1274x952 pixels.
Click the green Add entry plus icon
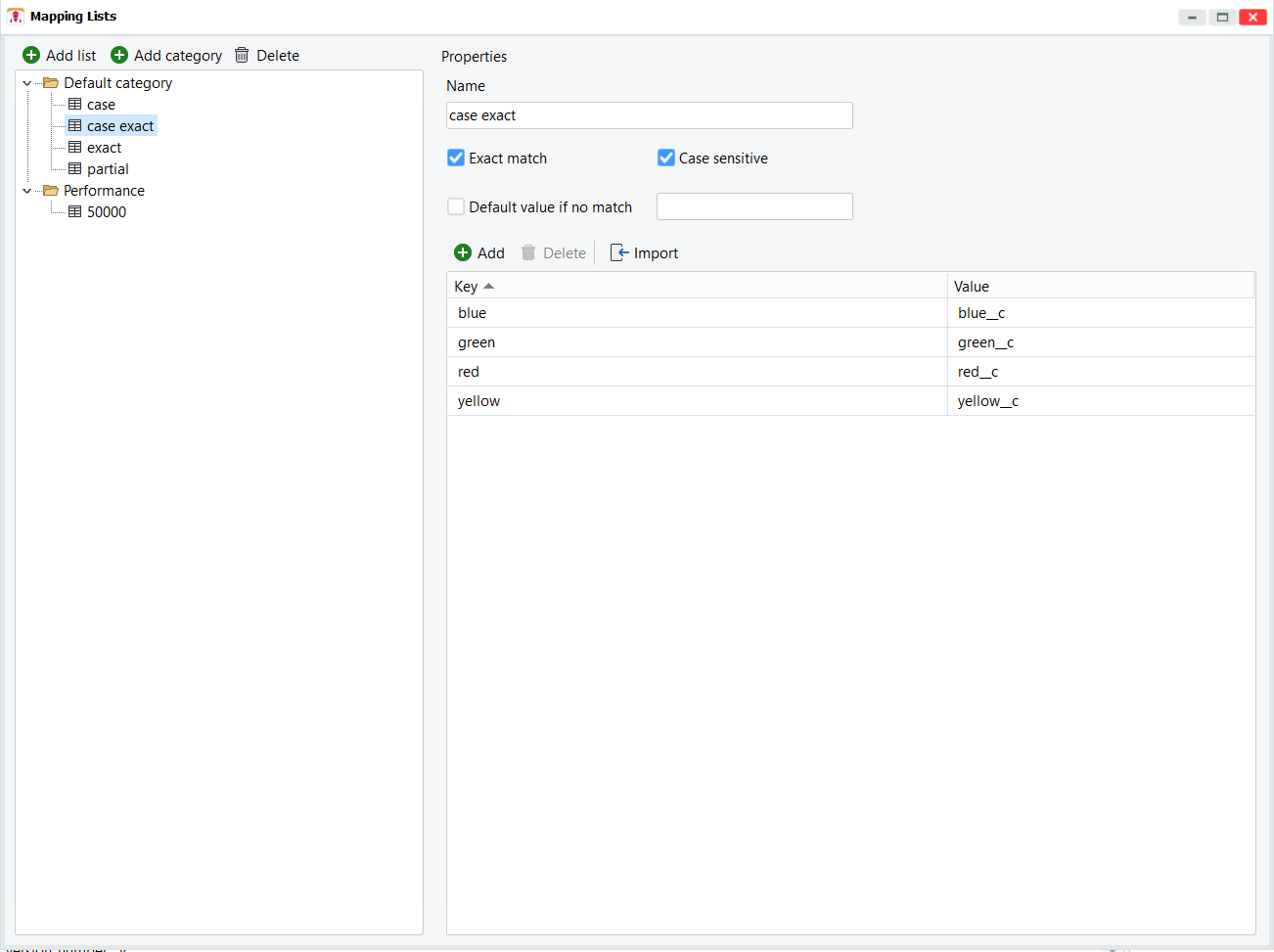[463, 253]
